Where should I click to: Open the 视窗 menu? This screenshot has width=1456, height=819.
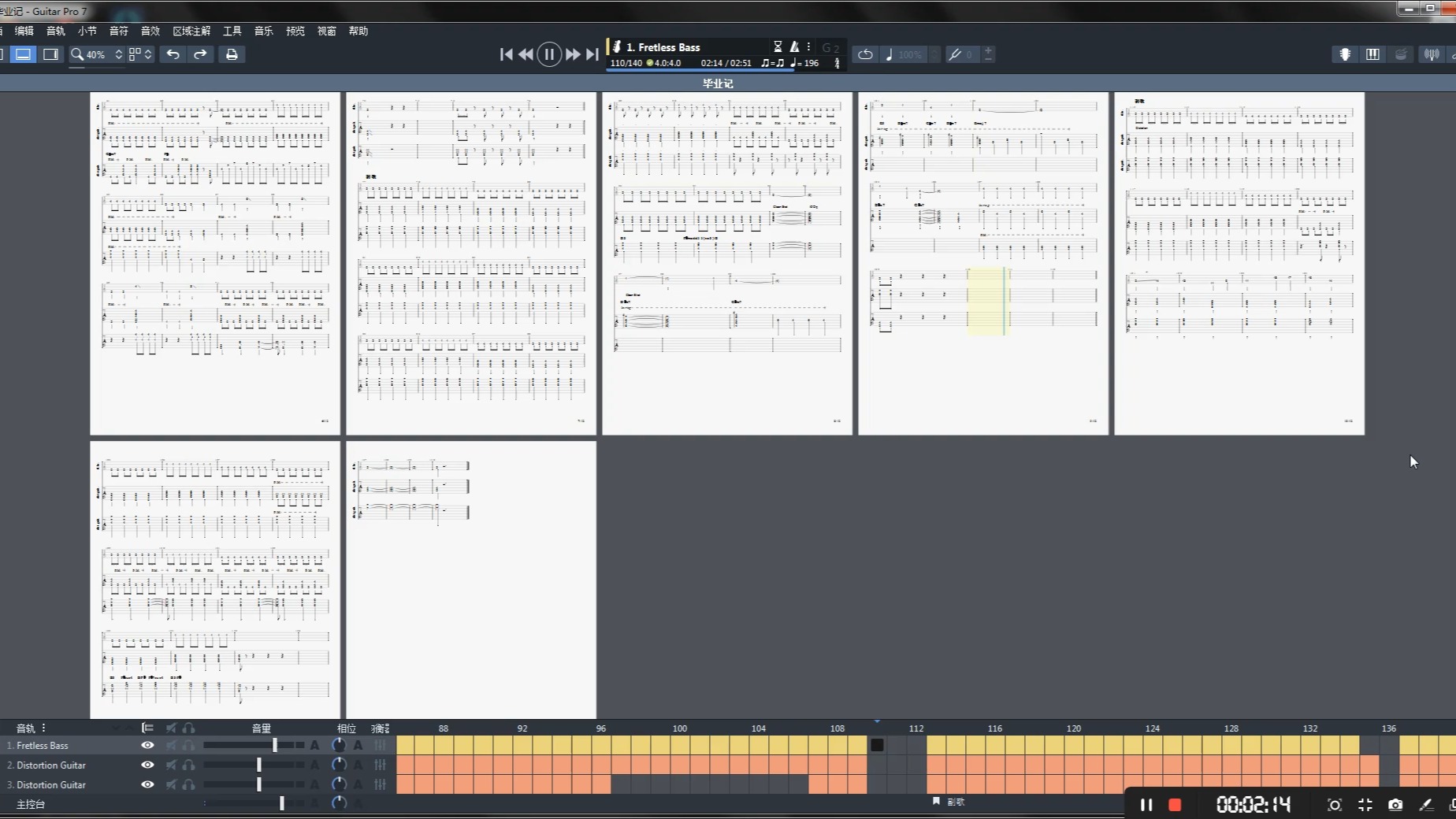(x=327, y=31)
